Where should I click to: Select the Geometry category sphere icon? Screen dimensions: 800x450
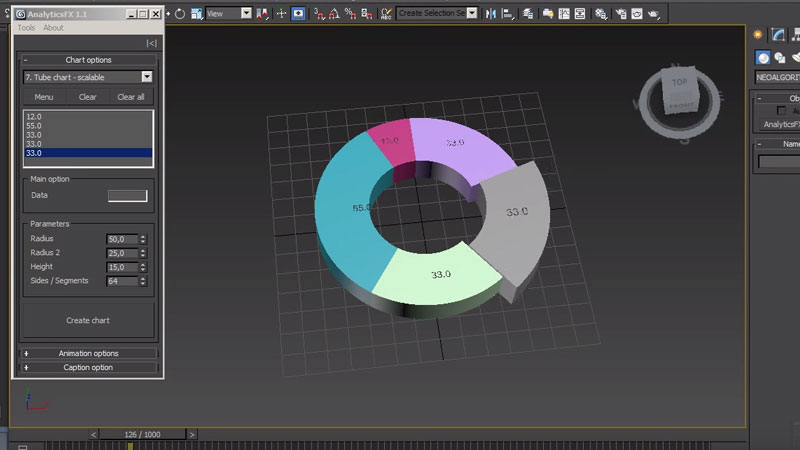coord(762,57)
